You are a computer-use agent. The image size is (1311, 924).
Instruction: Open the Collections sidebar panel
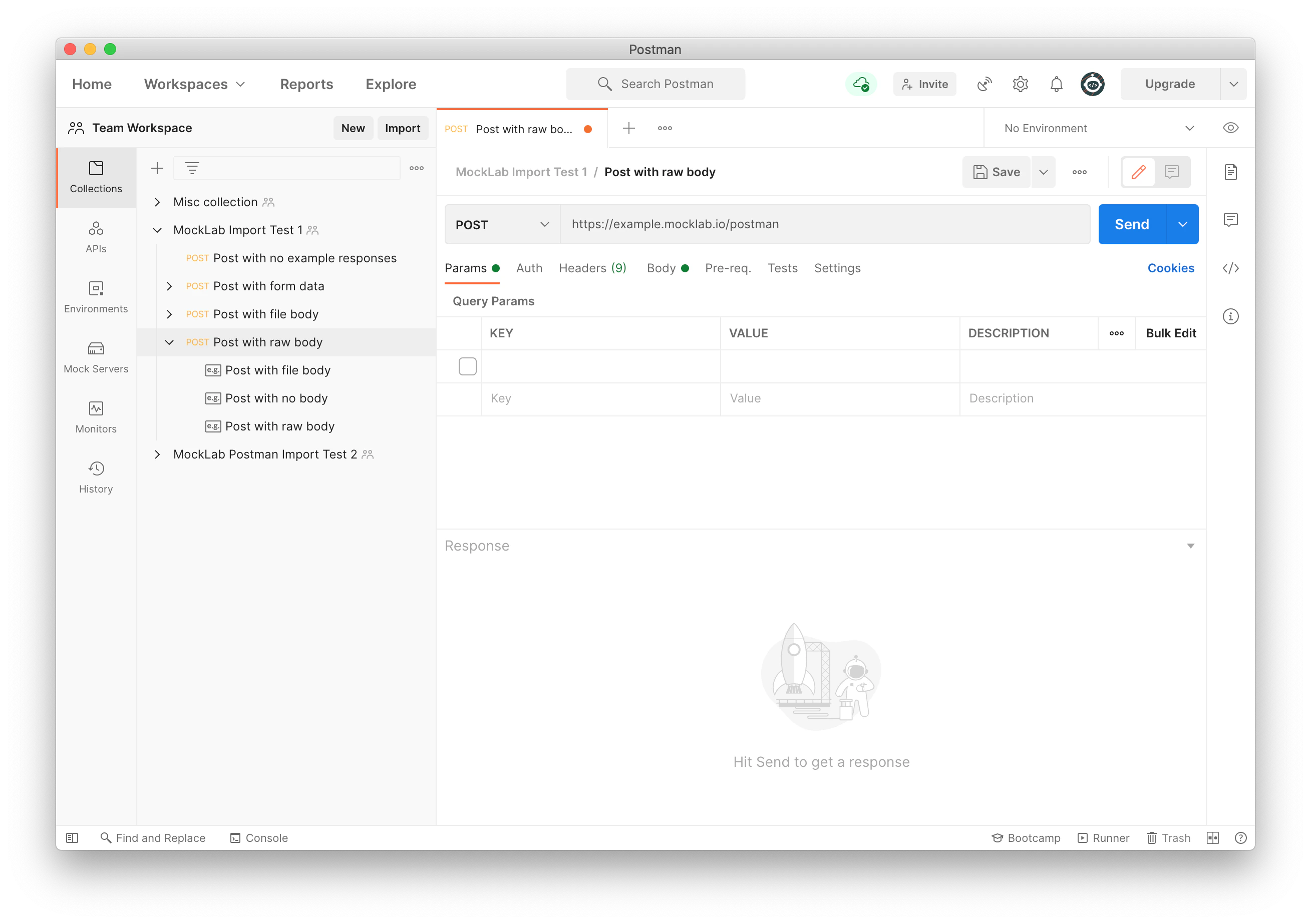coord(96,178)
